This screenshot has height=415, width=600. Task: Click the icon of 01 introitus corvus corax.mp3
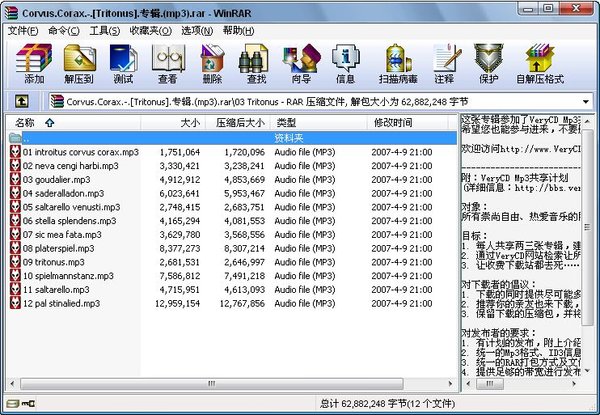pos(15,152)
